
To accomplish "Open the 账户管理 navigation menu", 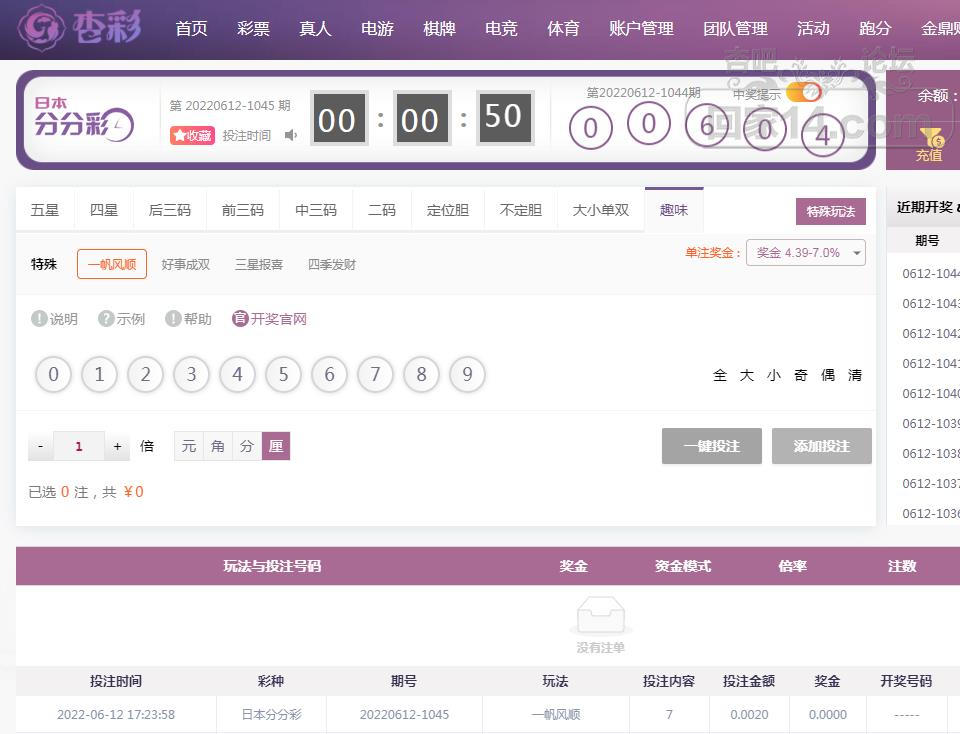I will tap(641, 28).
